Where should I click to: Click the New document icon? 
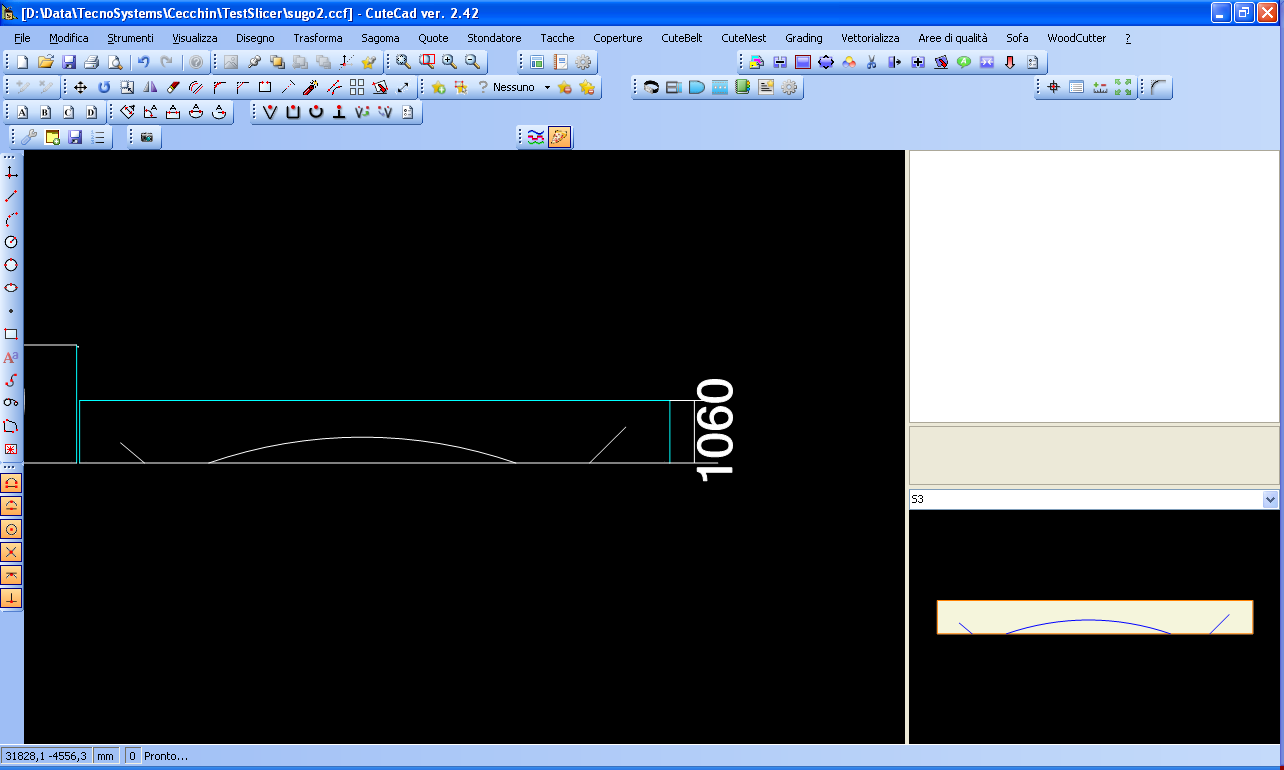coord(22,62)
